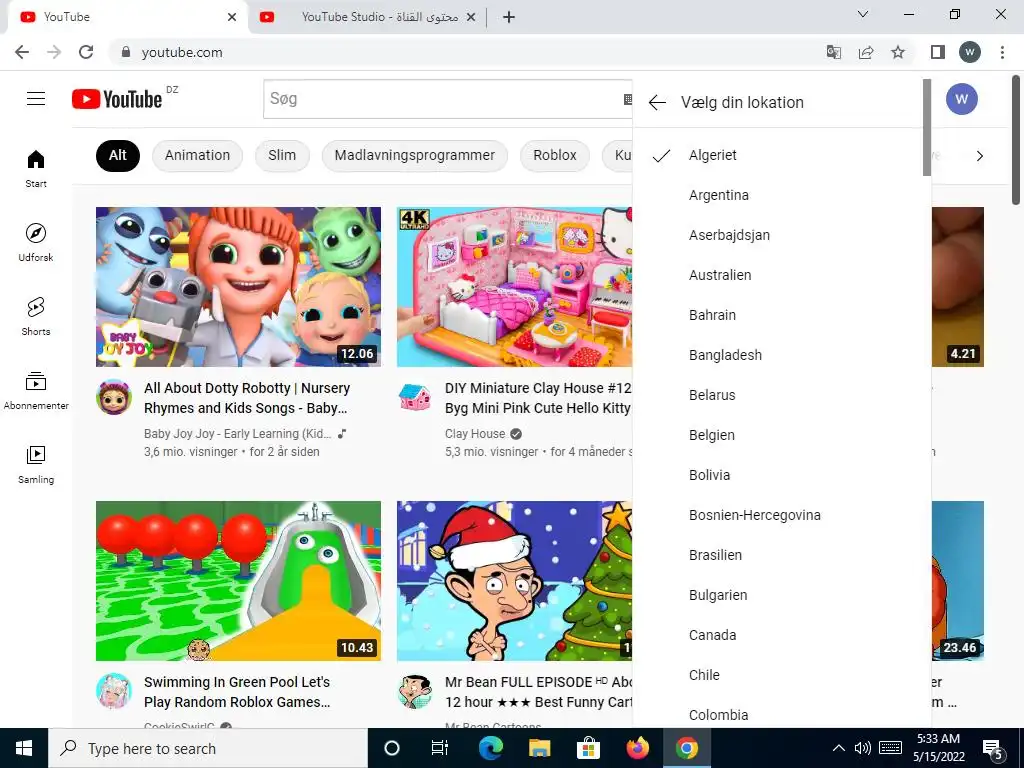Viewport: 1024px width, 768px height.
Task: Click the Baby Joy Joy channel avatar
Action: coord(114,397)
